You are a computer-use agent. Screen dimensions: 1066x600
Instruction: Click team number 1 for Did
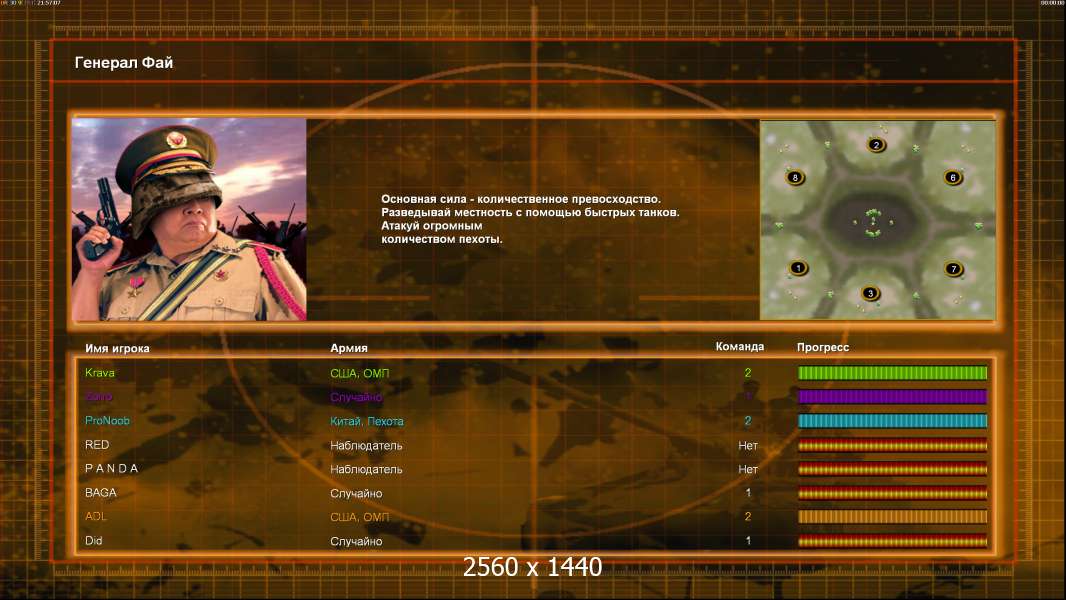tap(748, 541)
